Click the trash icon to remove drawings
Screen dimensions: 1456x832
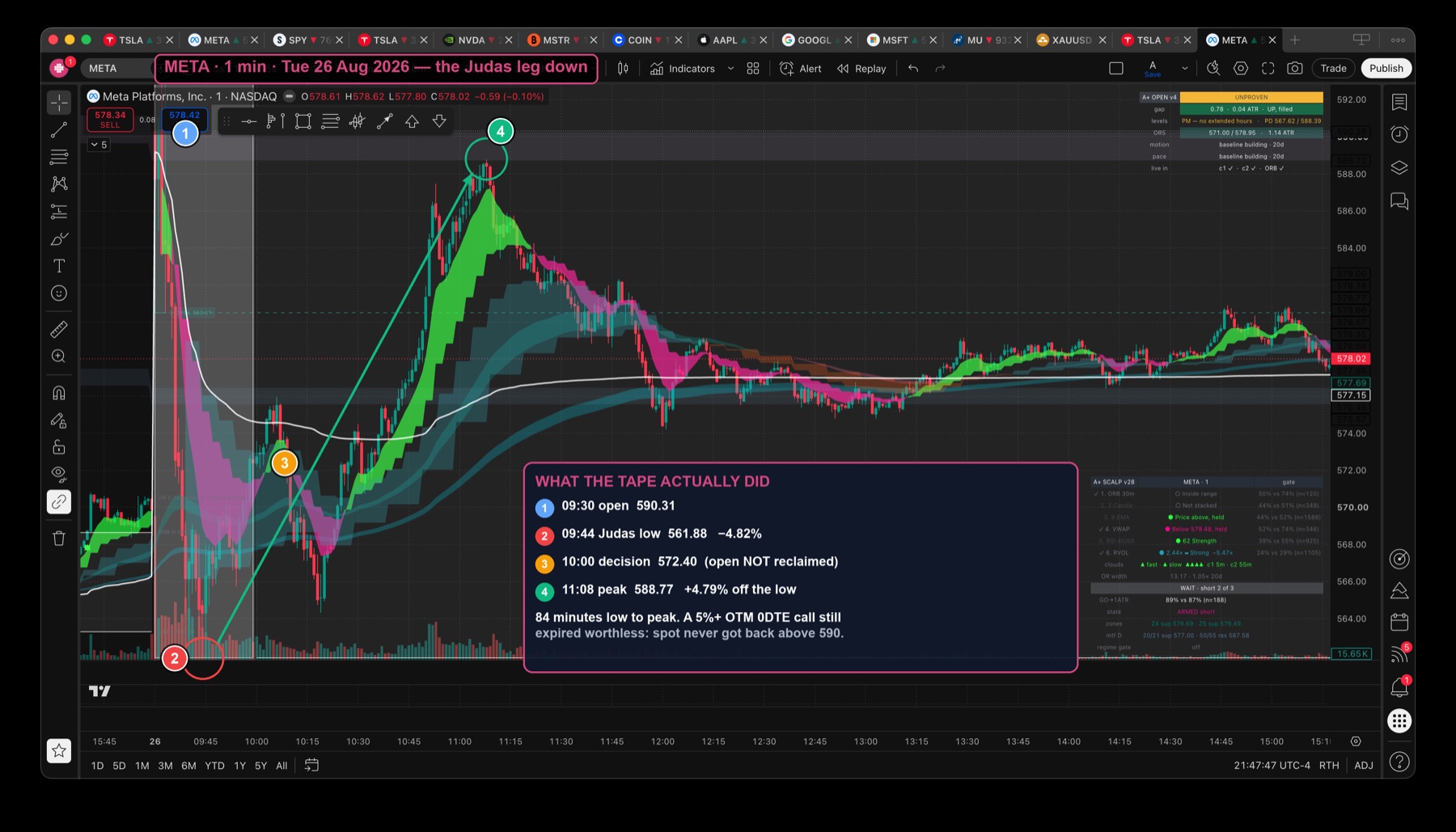(59, 538)
